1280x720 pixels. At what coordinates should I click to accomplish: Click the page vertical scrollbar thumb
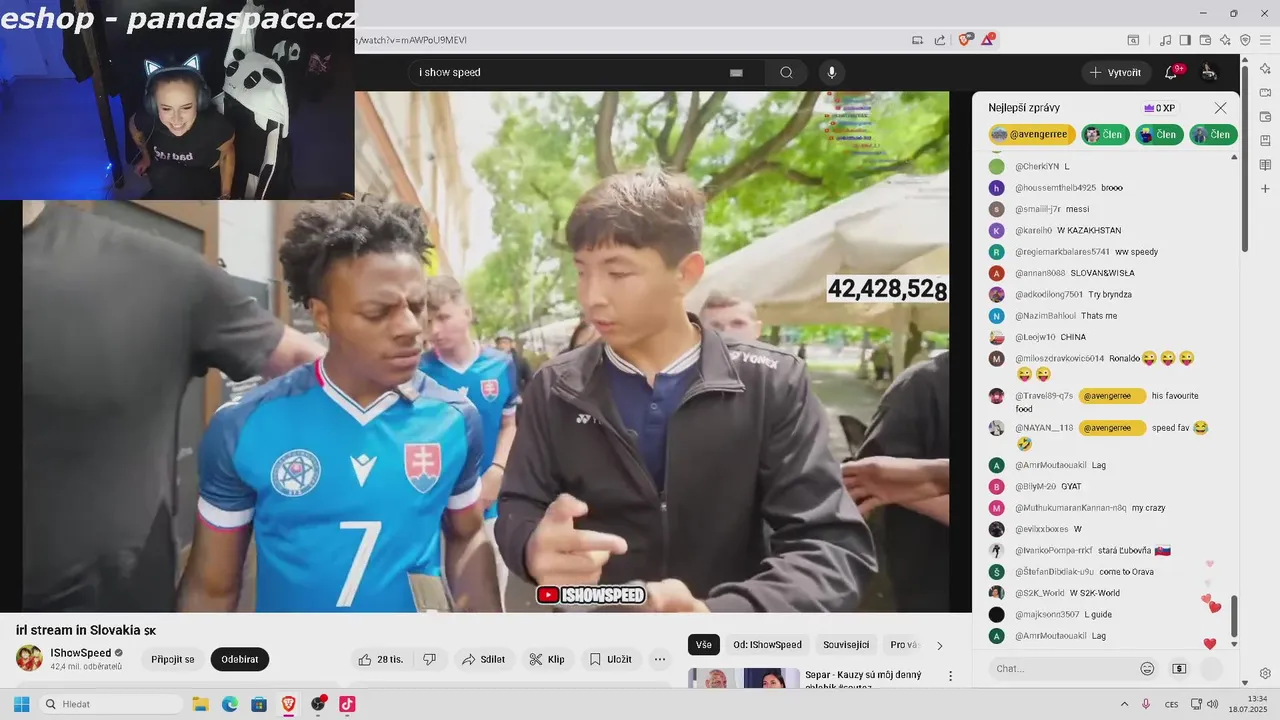pos(1245,160)
